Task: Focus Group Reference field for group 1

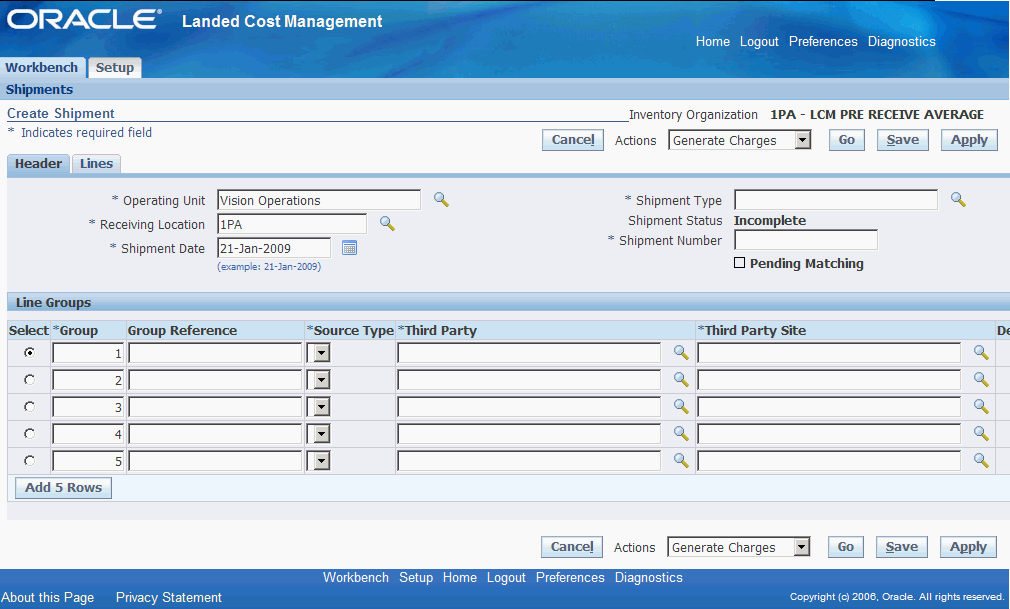Action: point(215,353)
